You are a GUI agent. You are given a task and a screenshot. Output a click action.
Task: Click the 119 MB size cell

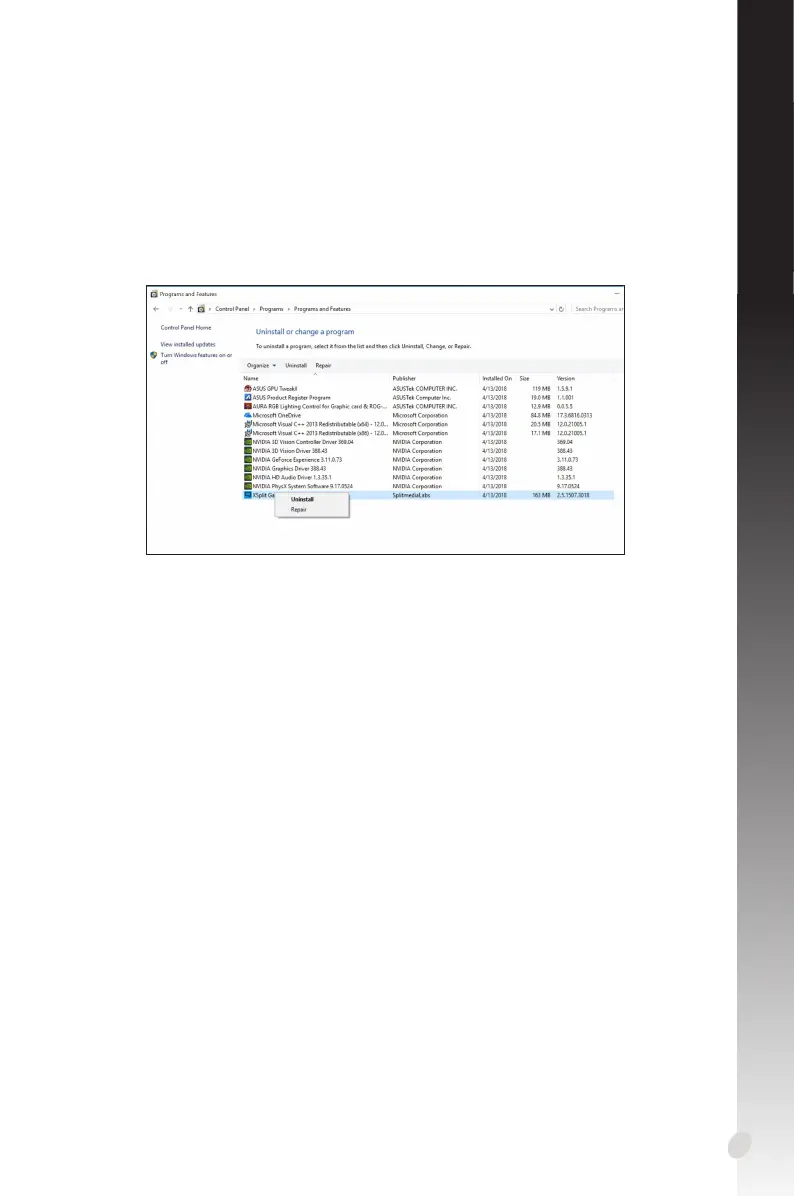click(541, 388)
